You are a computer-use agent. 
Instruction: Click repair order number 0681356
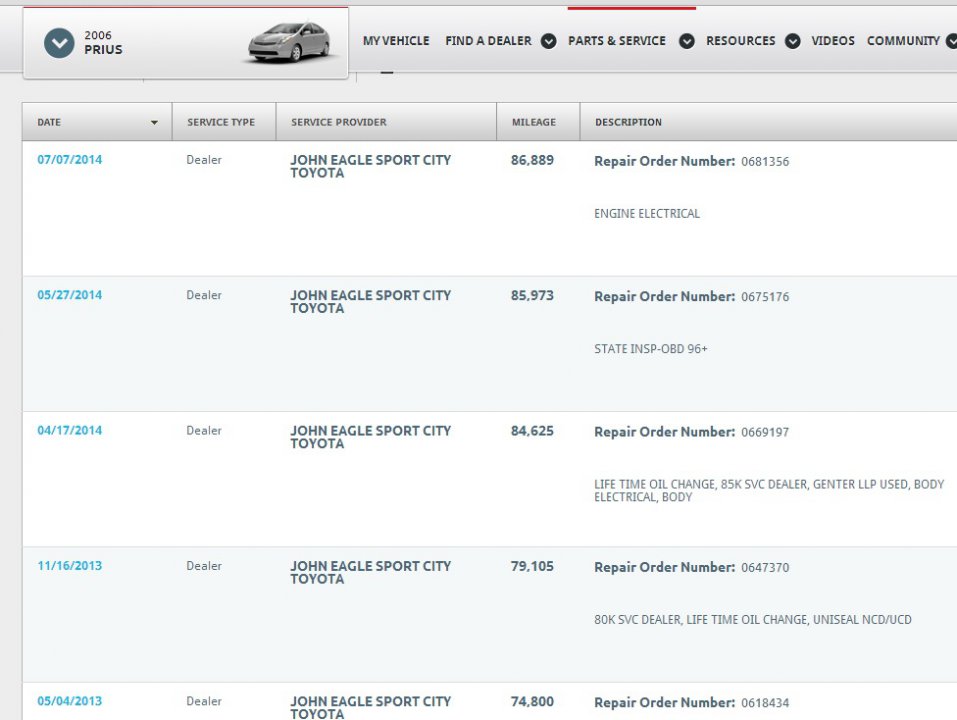(765, 162)
